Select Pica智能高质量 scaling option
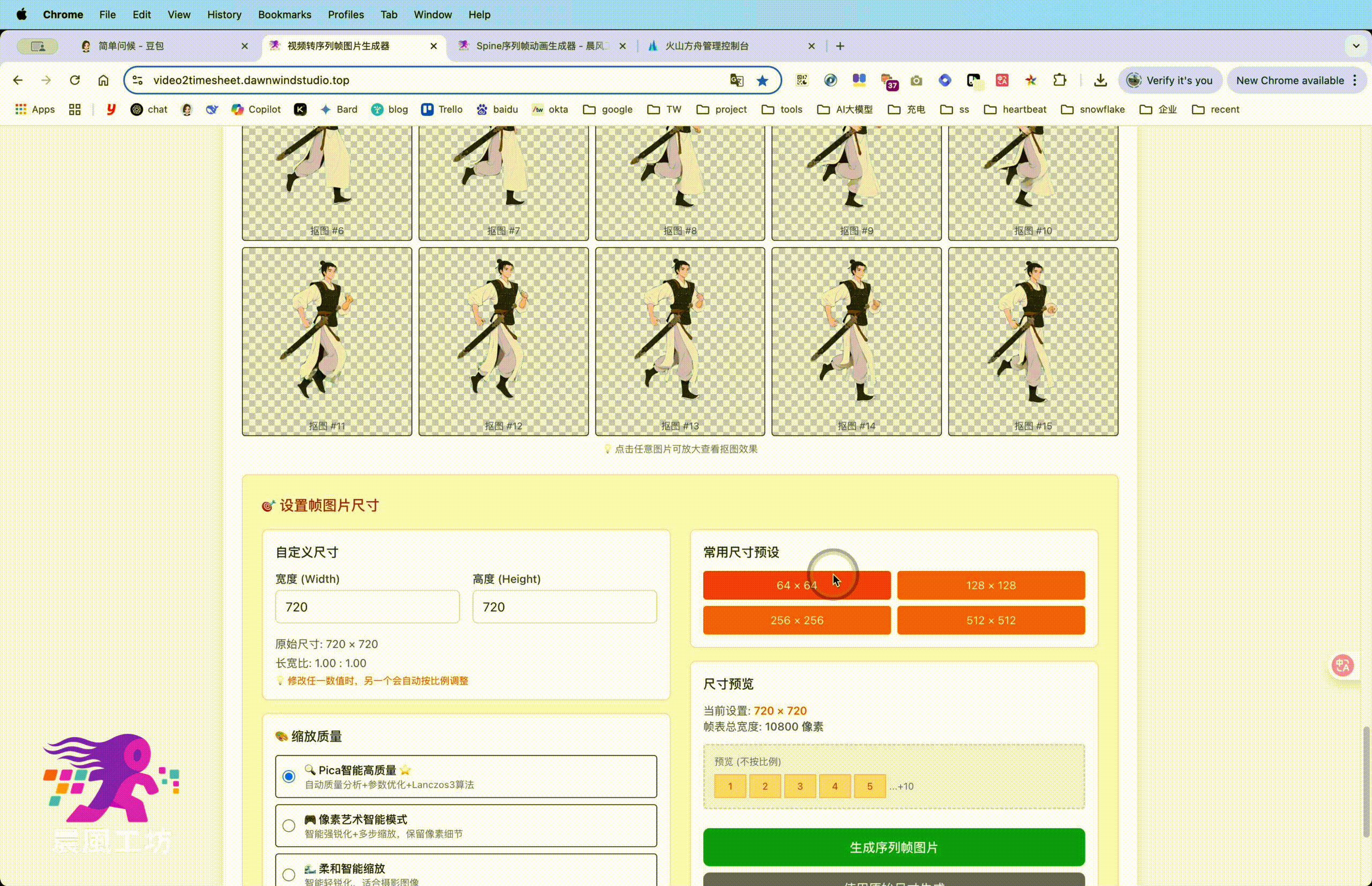The width and height of the screenshot is (1372, 886). 466,777
